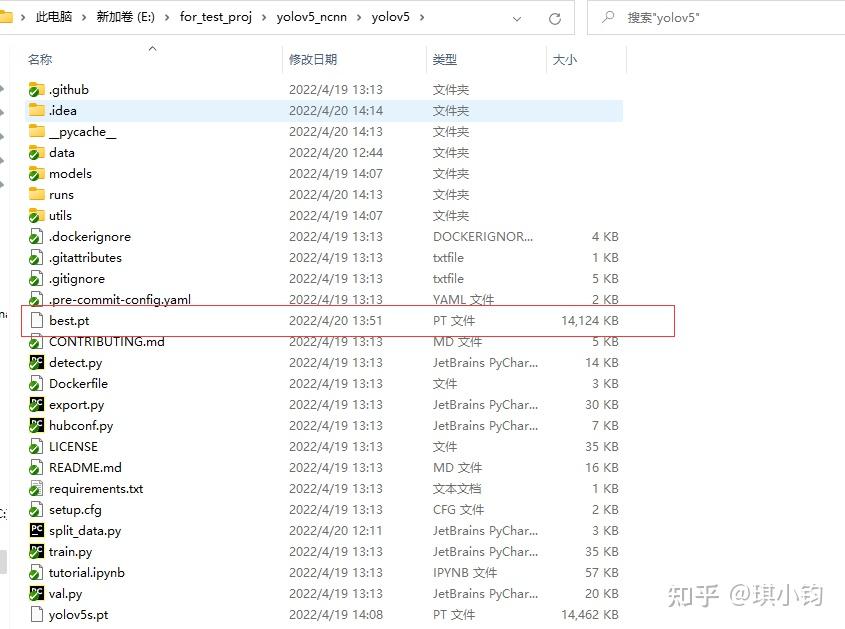845x629 pixels.
Task: Expand the chevron after 此电脑
Action: [84, 18]
